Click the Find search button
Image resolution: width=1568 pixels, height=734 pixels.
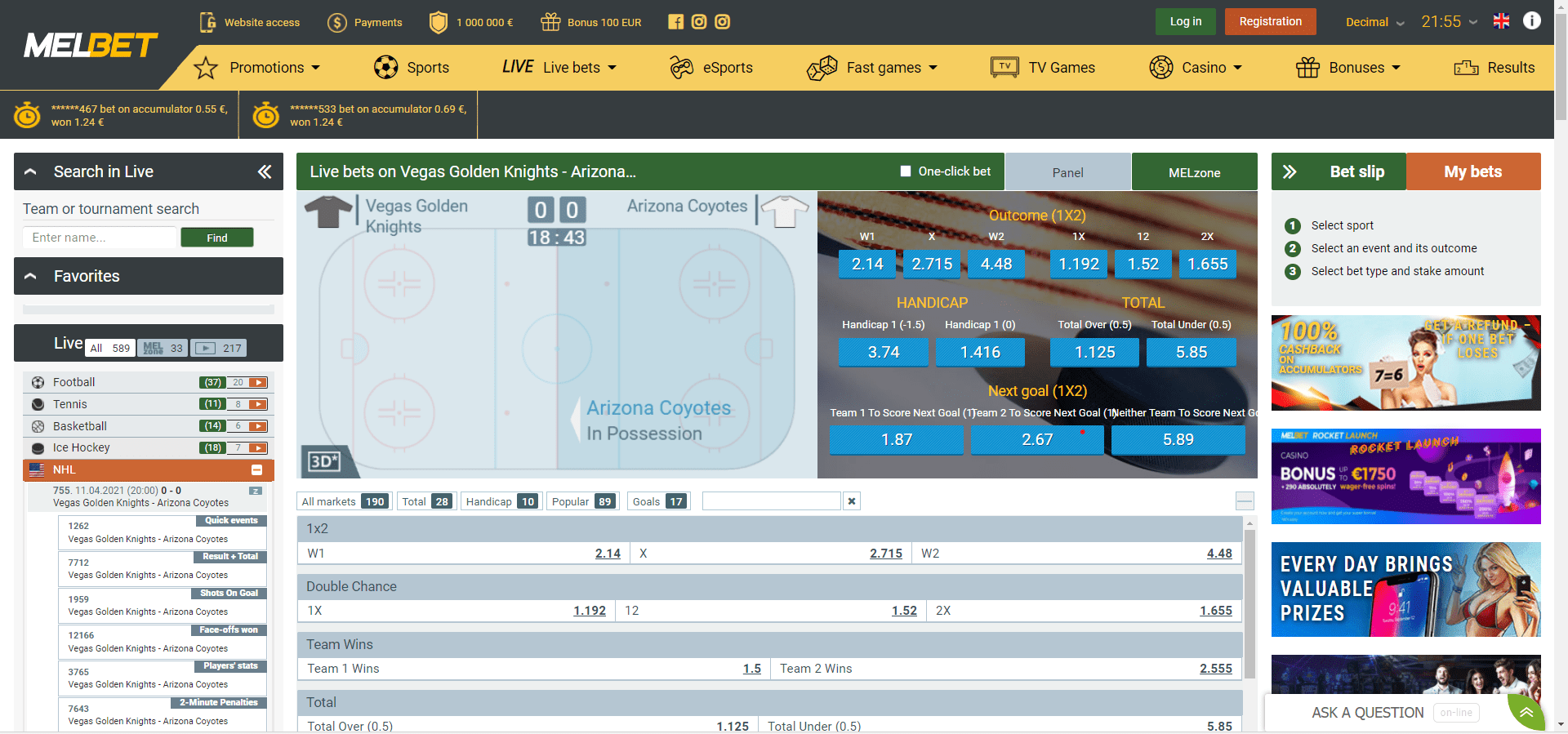pos(217,238)
